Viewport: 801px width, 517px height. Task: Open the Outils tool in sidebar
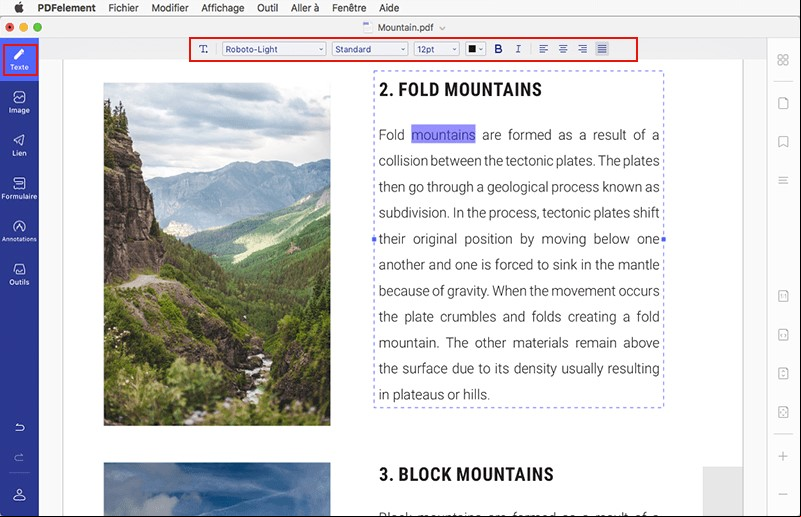point(19,274)
